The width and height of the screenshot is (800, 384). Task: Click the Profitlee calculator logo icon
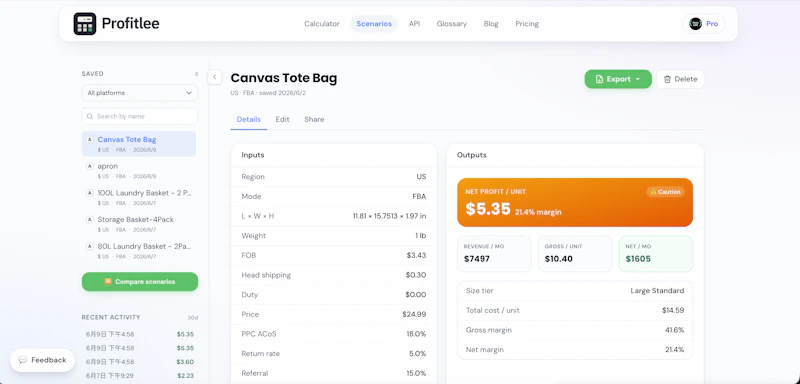click(85, 23)
